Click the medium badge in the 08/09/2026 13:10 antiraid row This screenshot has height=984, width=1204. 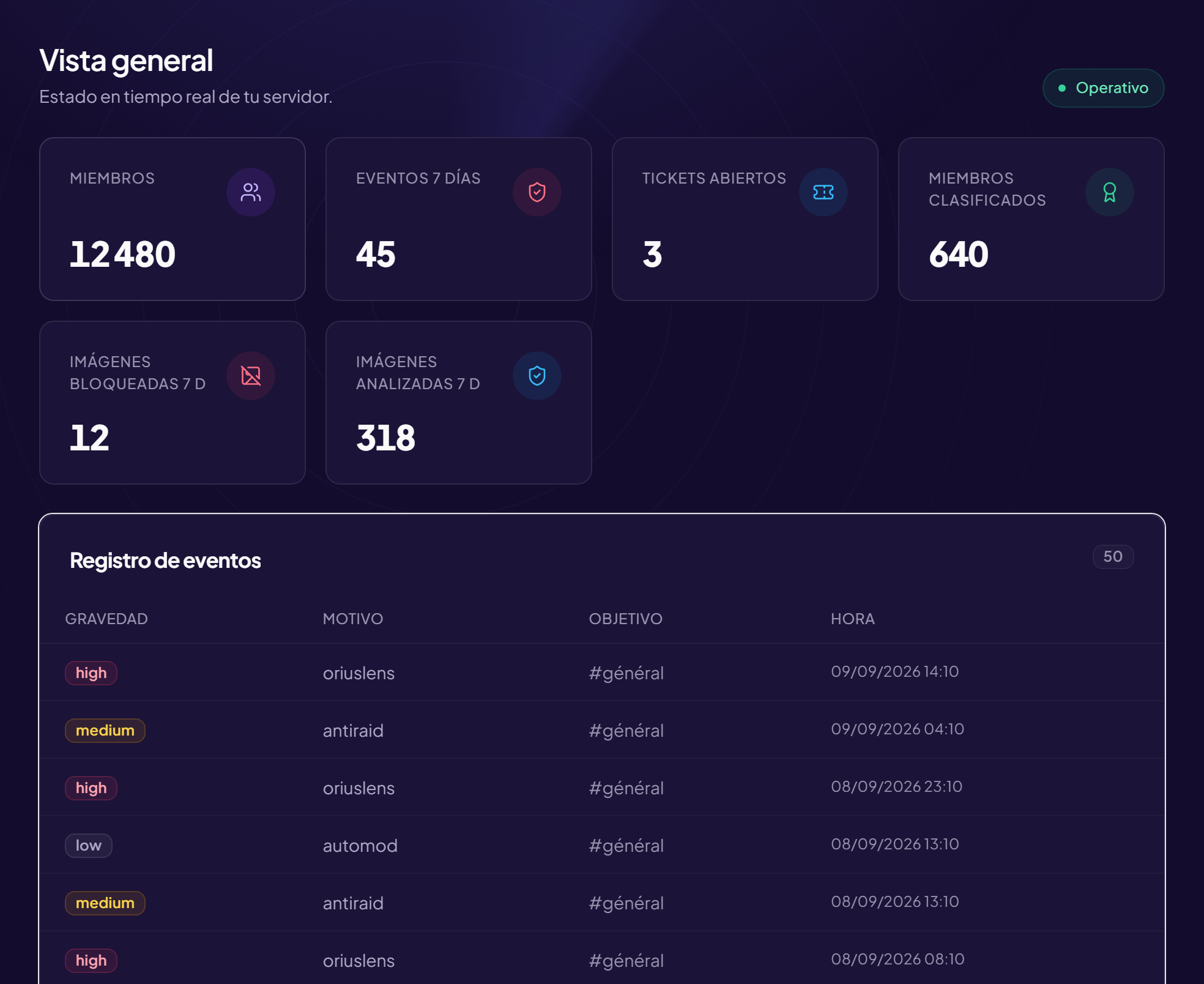pos(105,903)
